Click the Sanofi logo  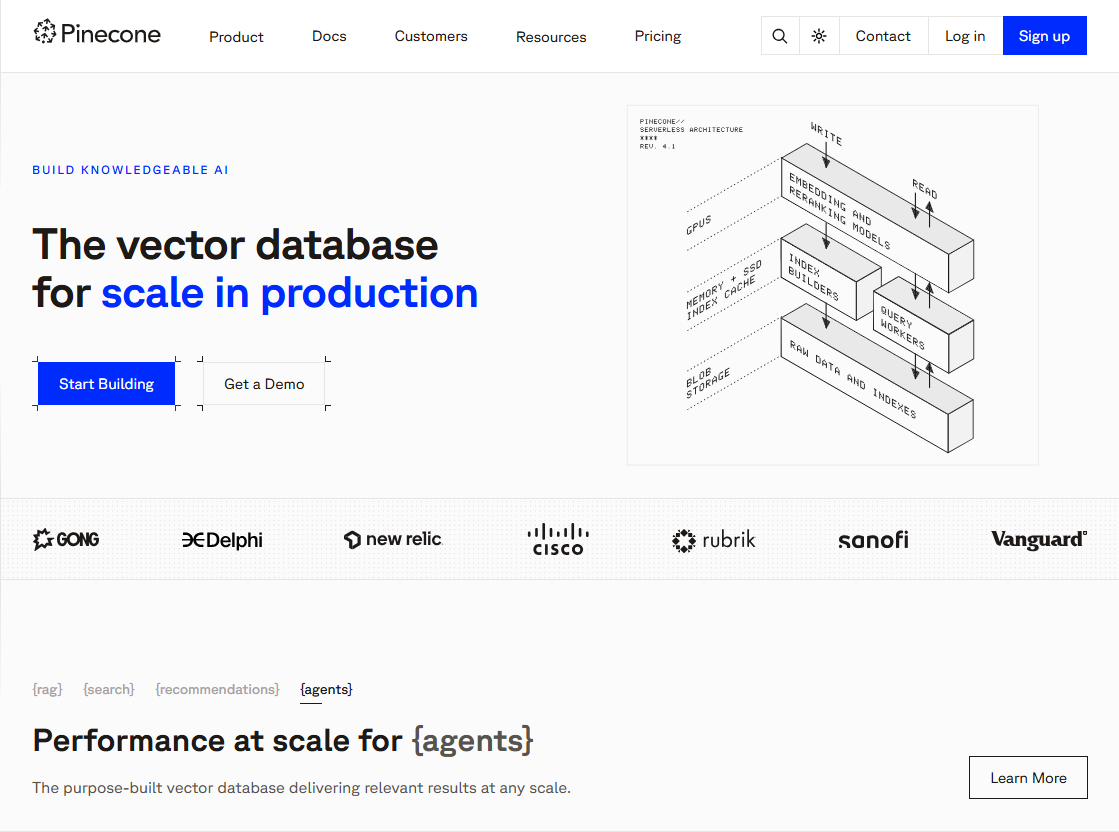point(873,540)
